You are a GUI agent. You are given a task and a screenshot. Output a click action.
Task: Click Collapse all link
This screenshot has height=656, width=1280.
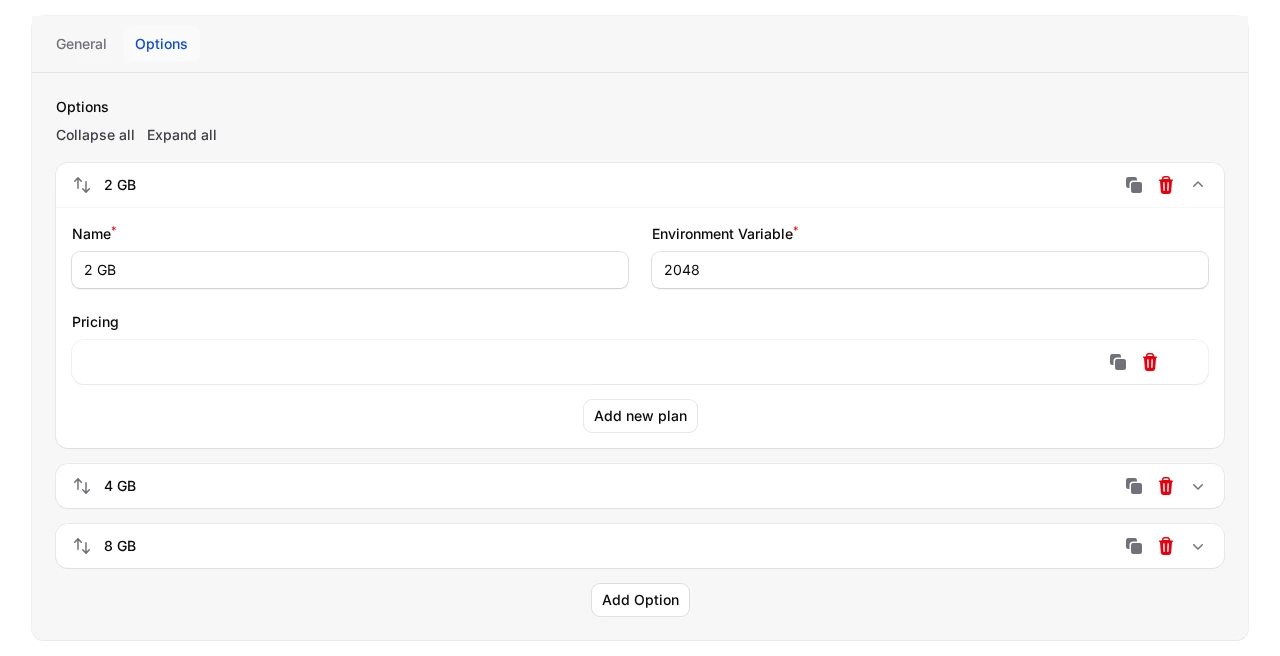point(95,135)
